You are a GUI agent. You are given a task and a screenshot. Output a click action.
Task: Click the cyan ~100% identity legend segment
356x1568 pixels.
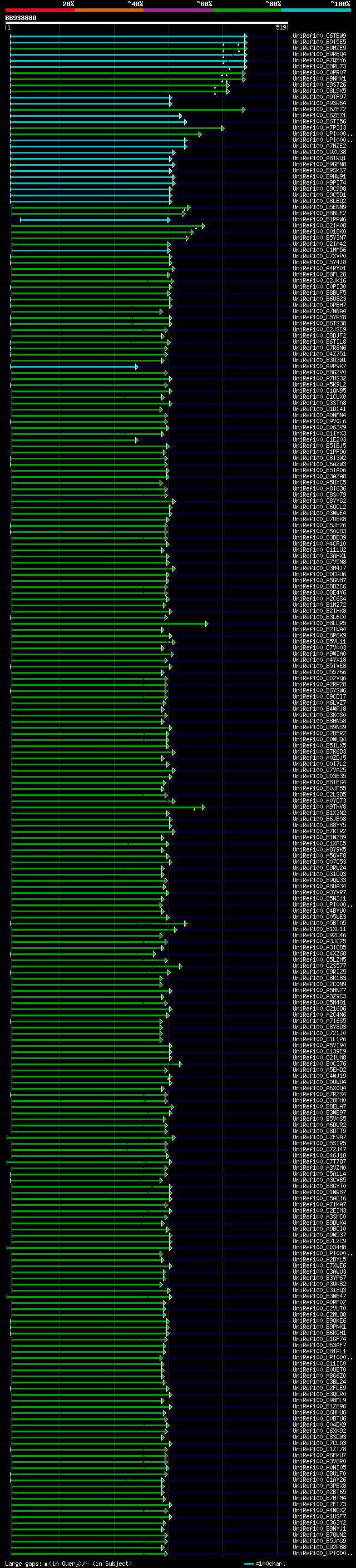pyautogui.click(x=316, y=10)
